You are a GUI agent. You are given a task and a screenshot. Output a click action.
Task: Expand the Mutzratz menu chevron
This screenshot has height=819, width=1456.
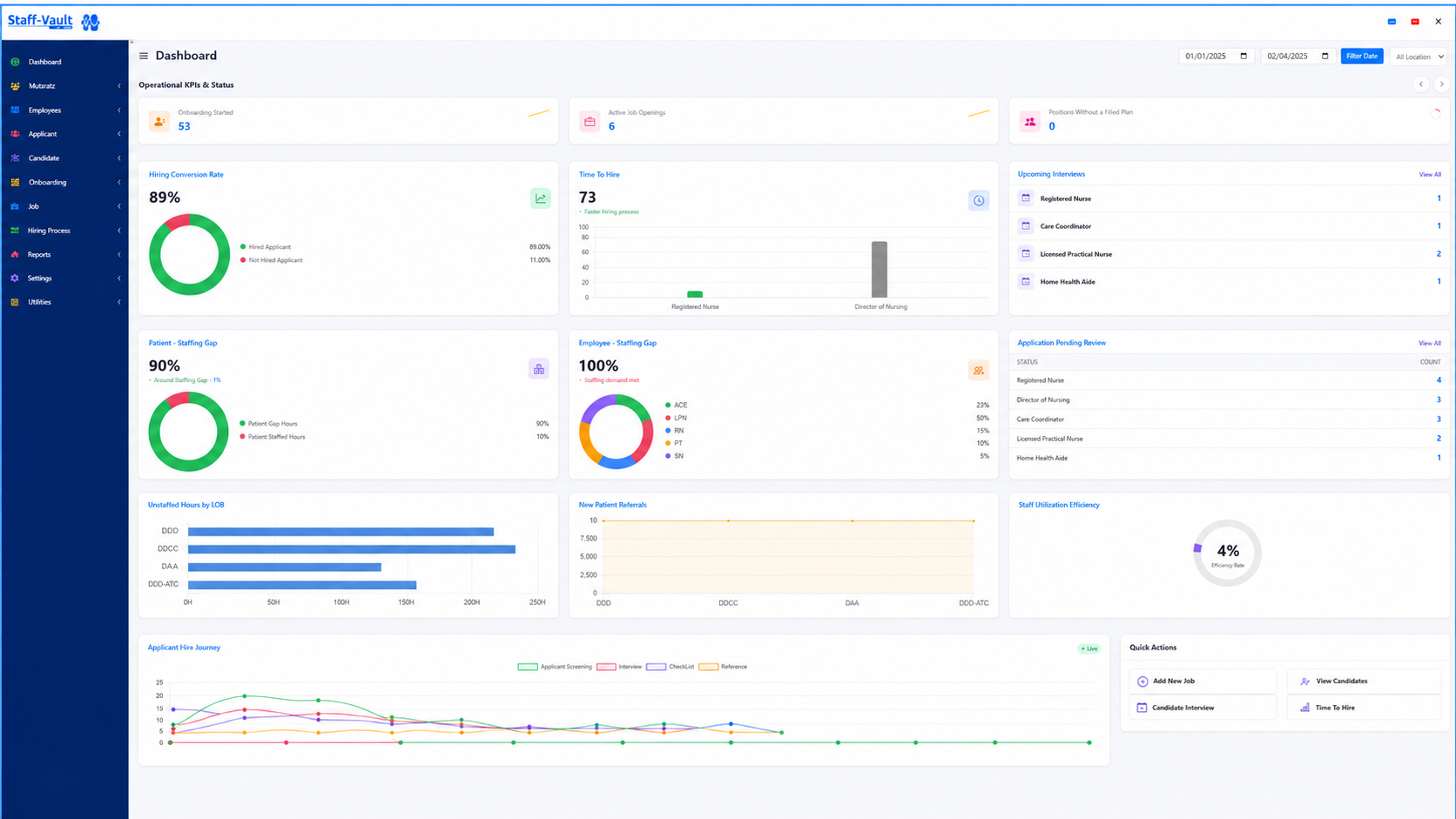tap(119, 86)
